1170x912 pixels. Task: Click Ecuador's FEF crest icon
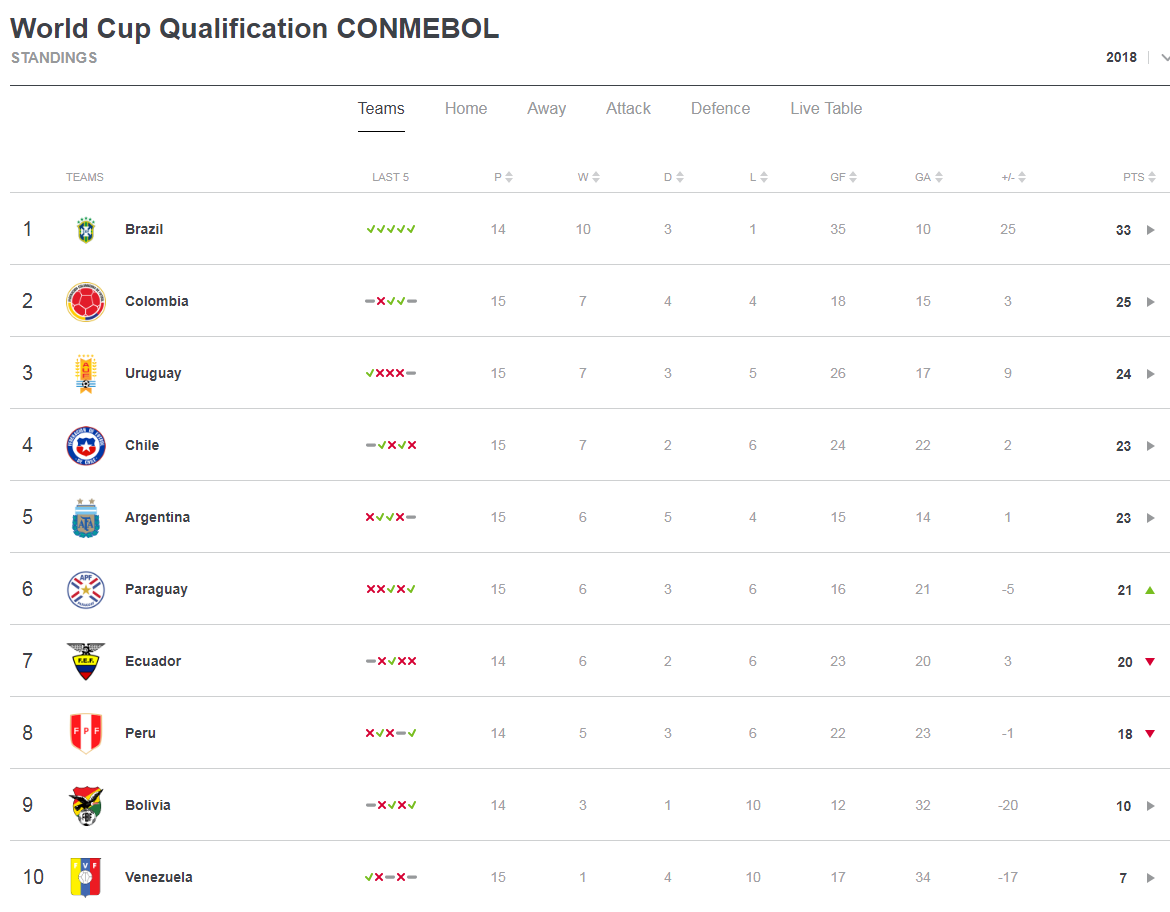[x=85, y=661]
